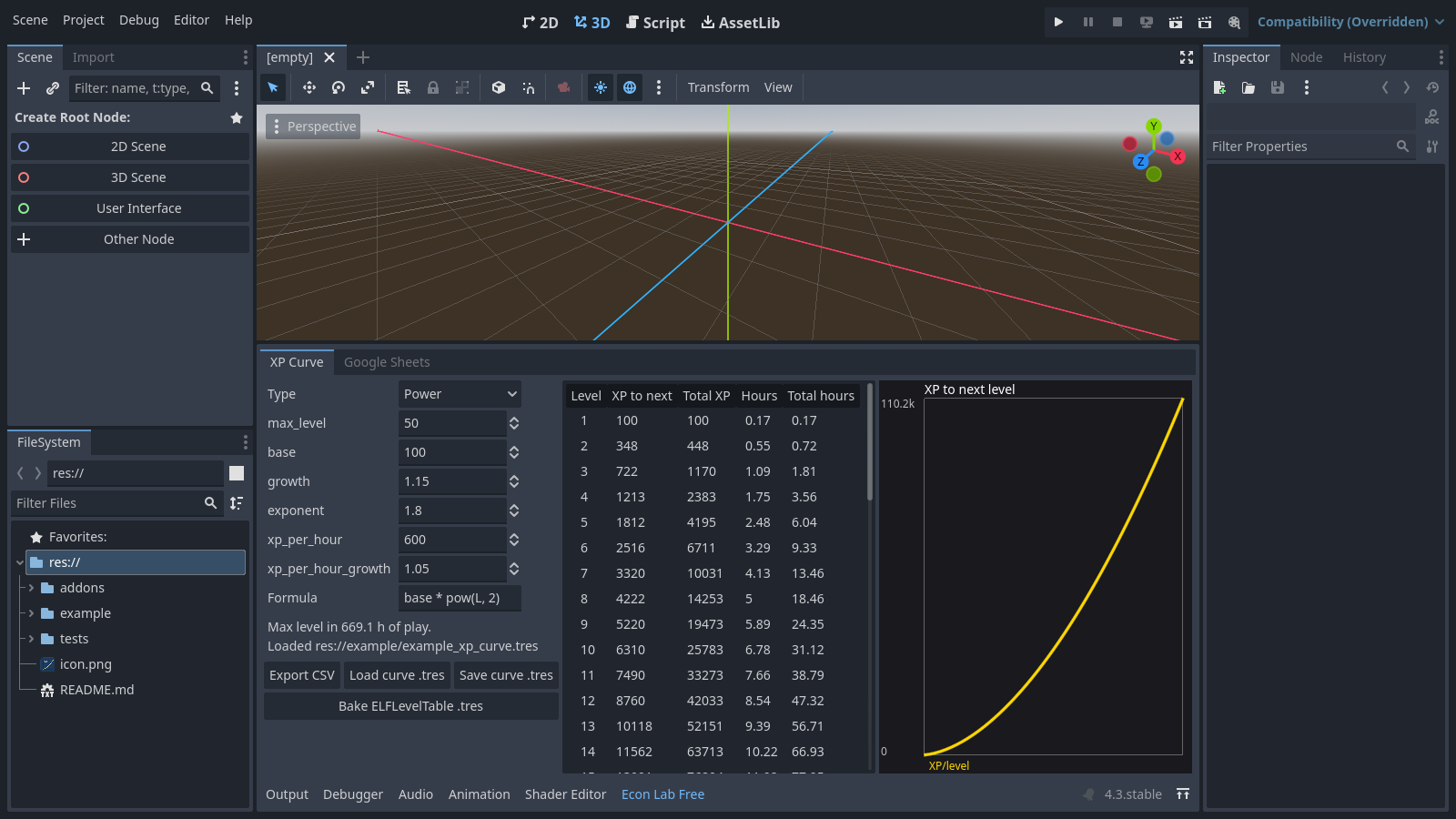This screenshot has height=819, width=1456.
Task: Add a new node plus icon
Action: click(24, 88)
